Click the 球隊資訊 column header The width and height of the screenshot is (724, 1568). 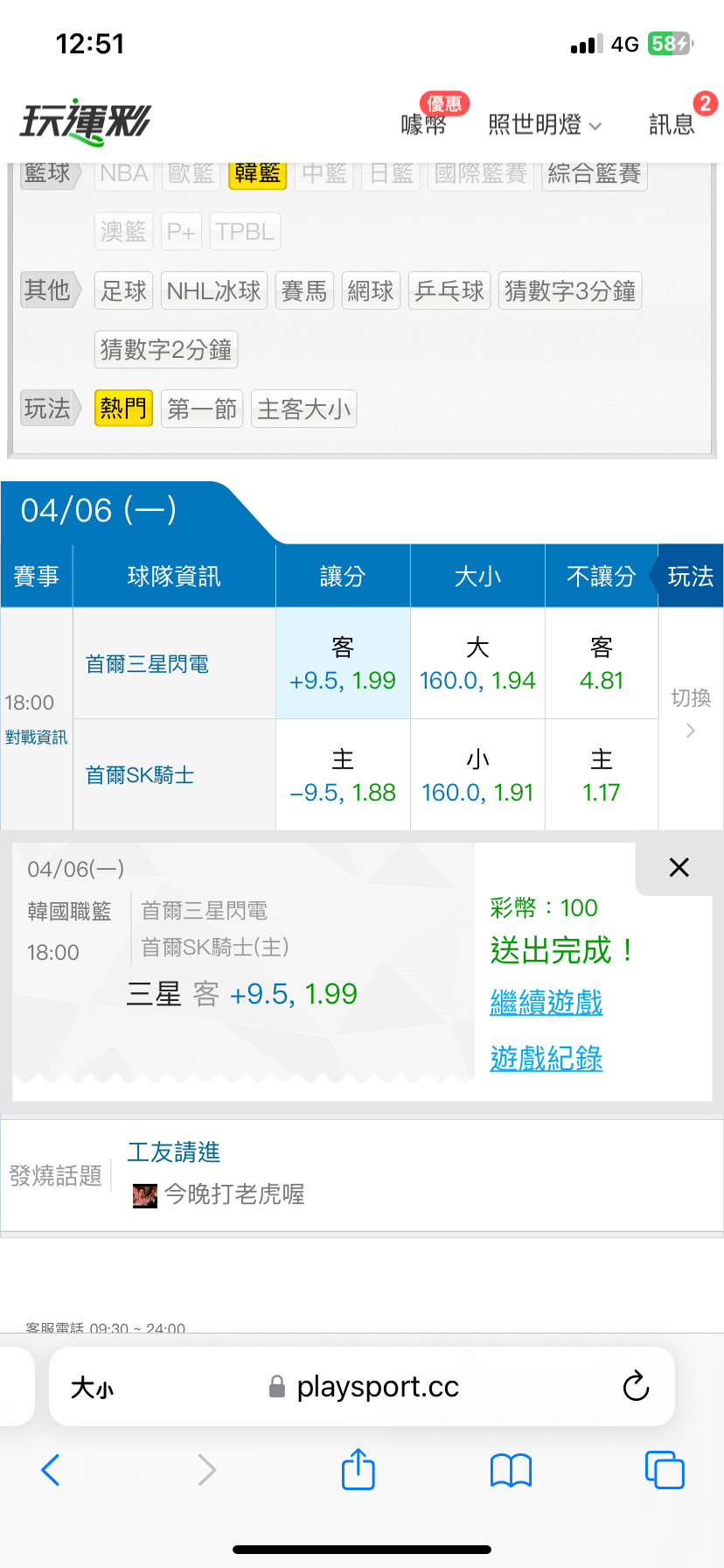174,576
